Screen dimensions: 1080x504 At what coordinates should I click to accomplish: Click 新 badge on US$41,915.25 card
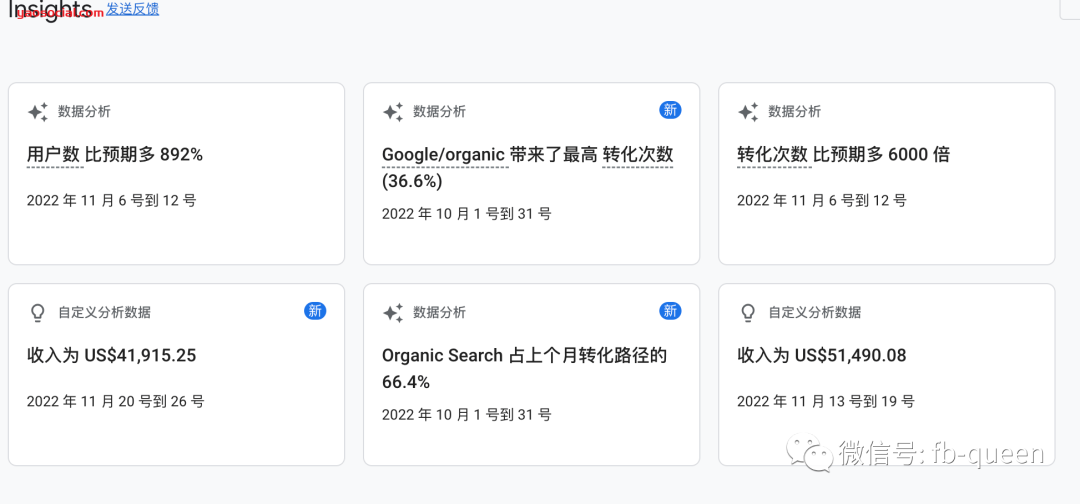coord(315,311)
